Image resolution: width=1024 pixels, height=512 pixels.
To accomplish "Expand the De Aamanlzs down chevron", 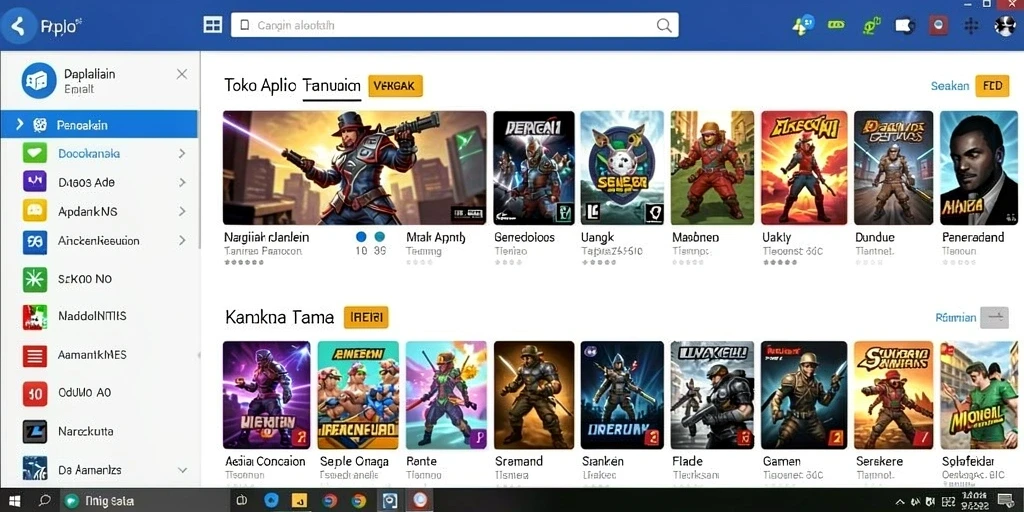I will [182, 470].
